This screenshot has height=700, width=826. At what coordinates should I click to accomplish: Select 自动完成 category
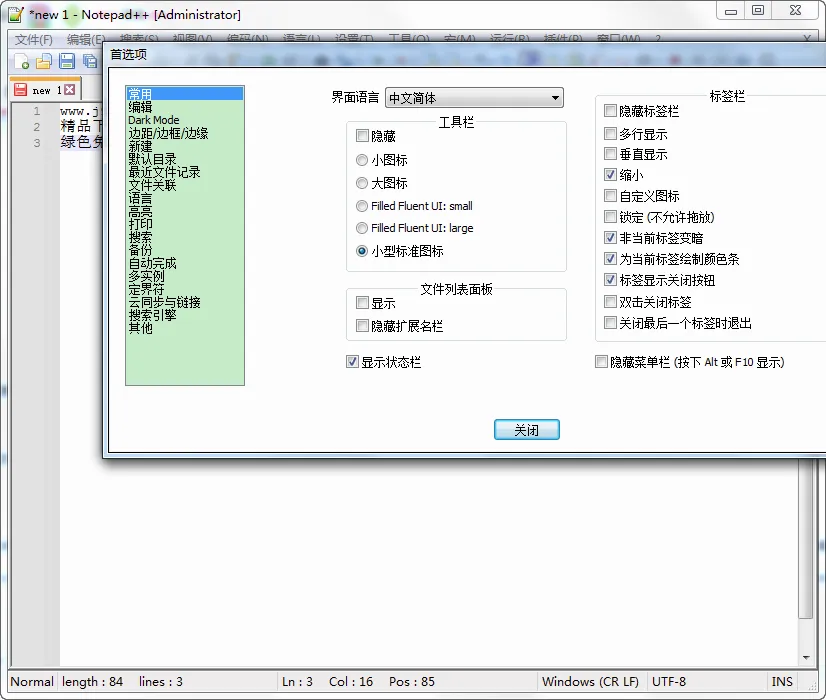(185, 263)
